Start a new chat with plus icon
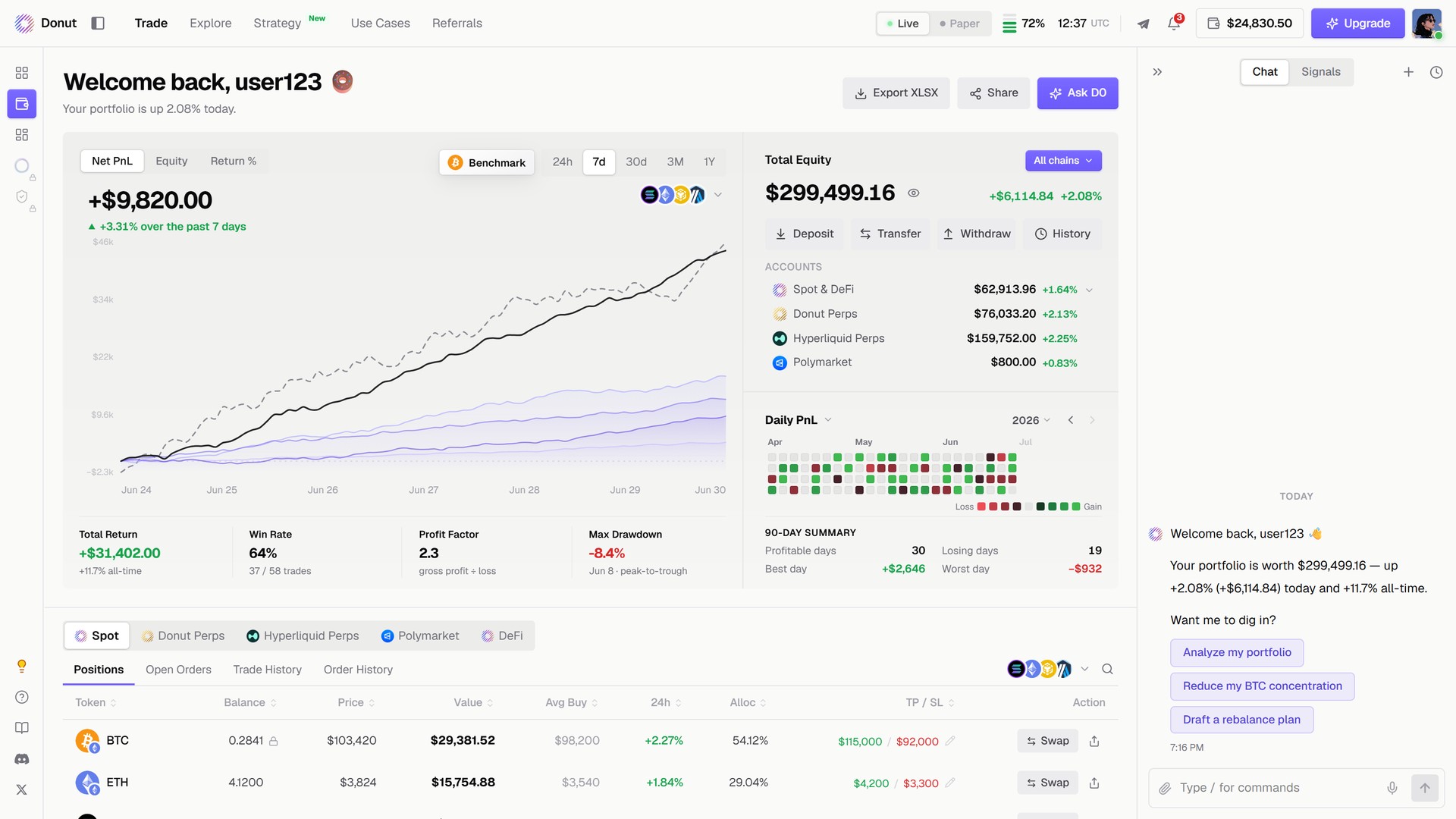The height and width of the screenshot is (819, 1456). (1408, 72)
